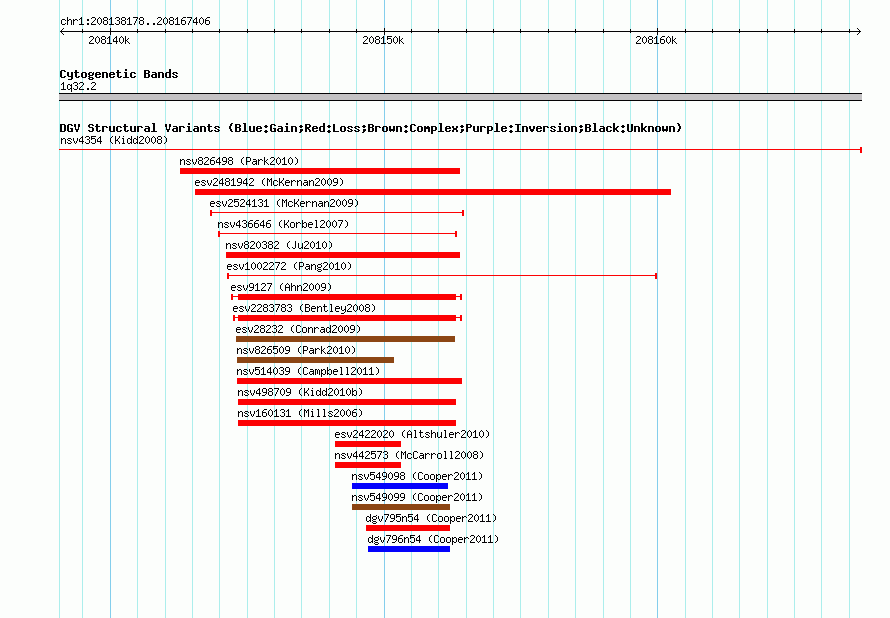
Task: Click the esv2524131 (McKernan2009) label
Action: coord(284,203)
